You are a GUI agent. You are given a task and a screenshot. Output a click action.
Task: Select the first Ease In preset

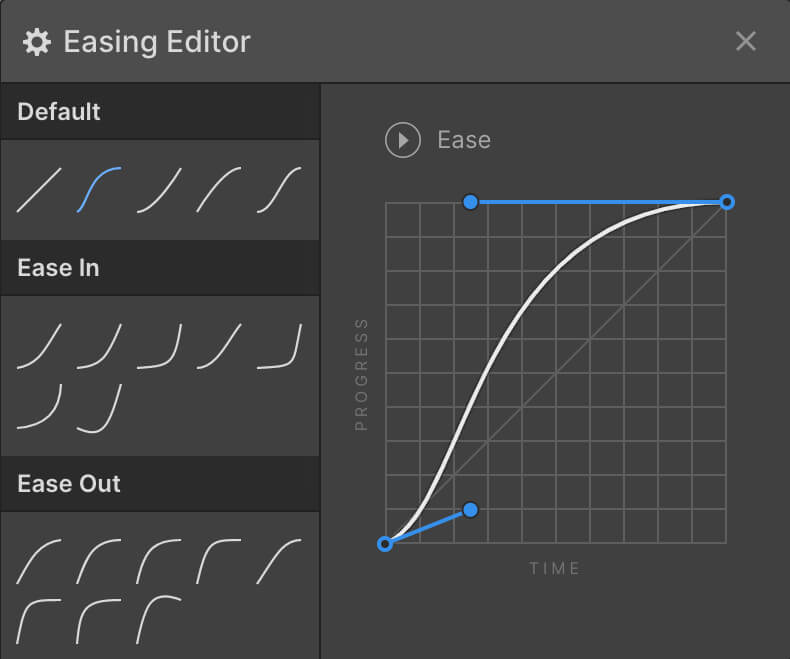[39, 346]
